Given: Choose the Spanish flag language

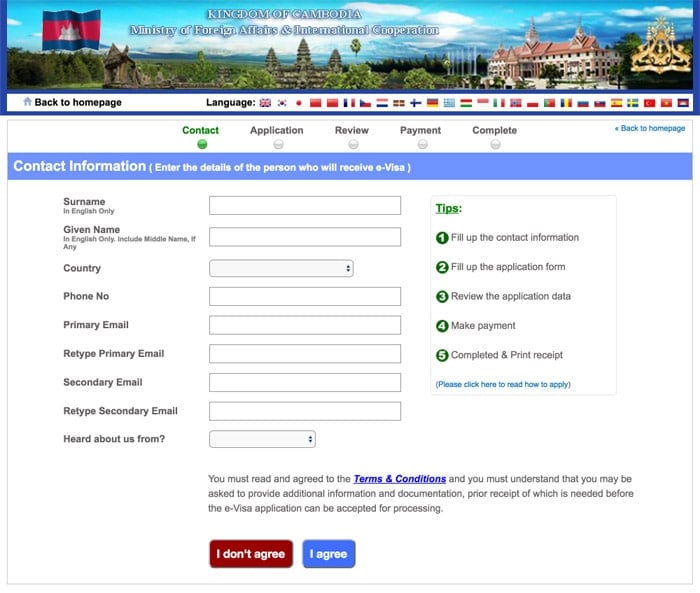Looking at the screenshot, I should (617, 103).
